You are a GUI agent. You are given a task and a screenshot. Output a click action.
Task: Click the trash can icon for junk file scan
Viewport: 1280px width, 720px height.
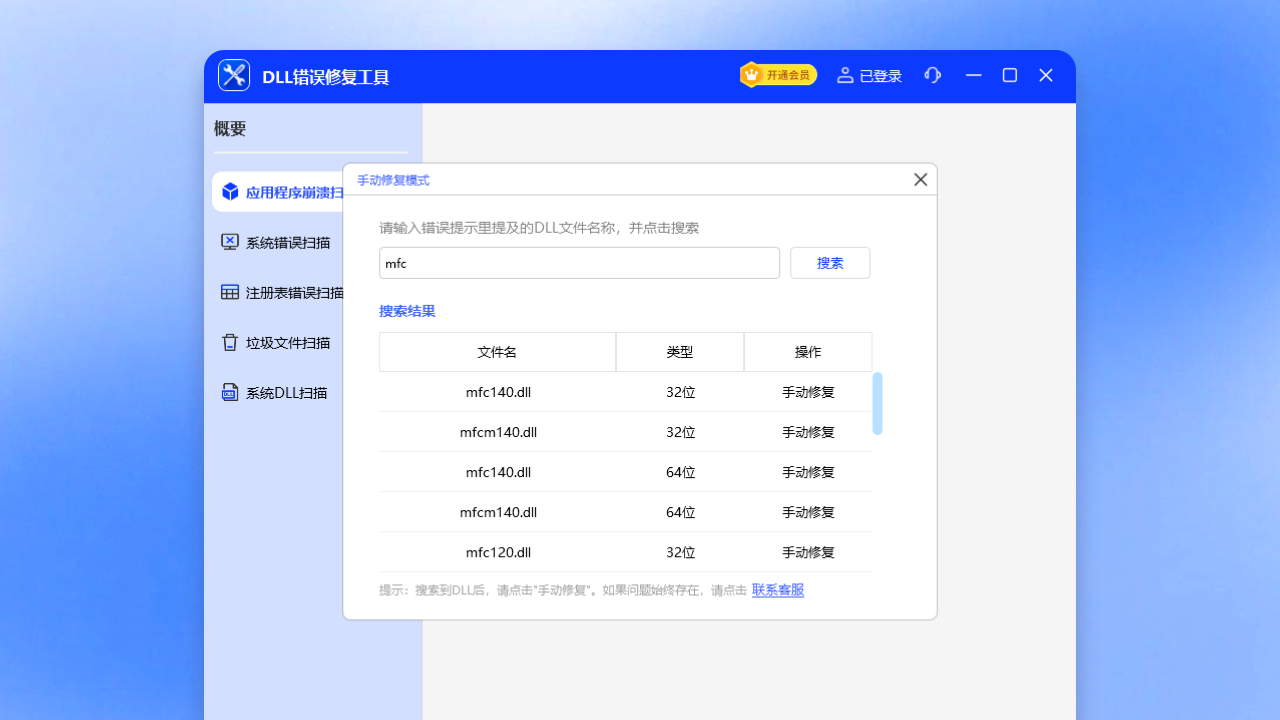230,342
